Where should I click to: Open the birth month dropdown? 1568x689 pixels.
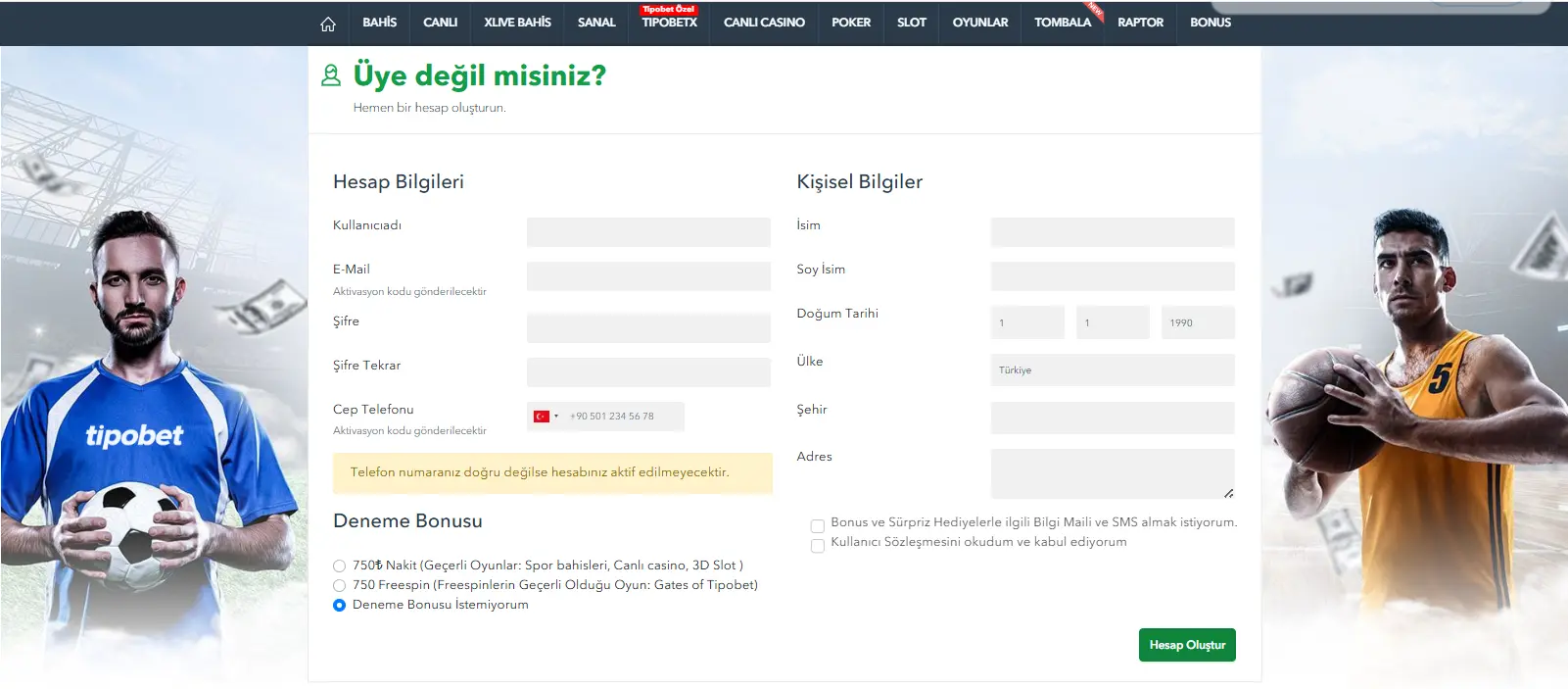1113,322
